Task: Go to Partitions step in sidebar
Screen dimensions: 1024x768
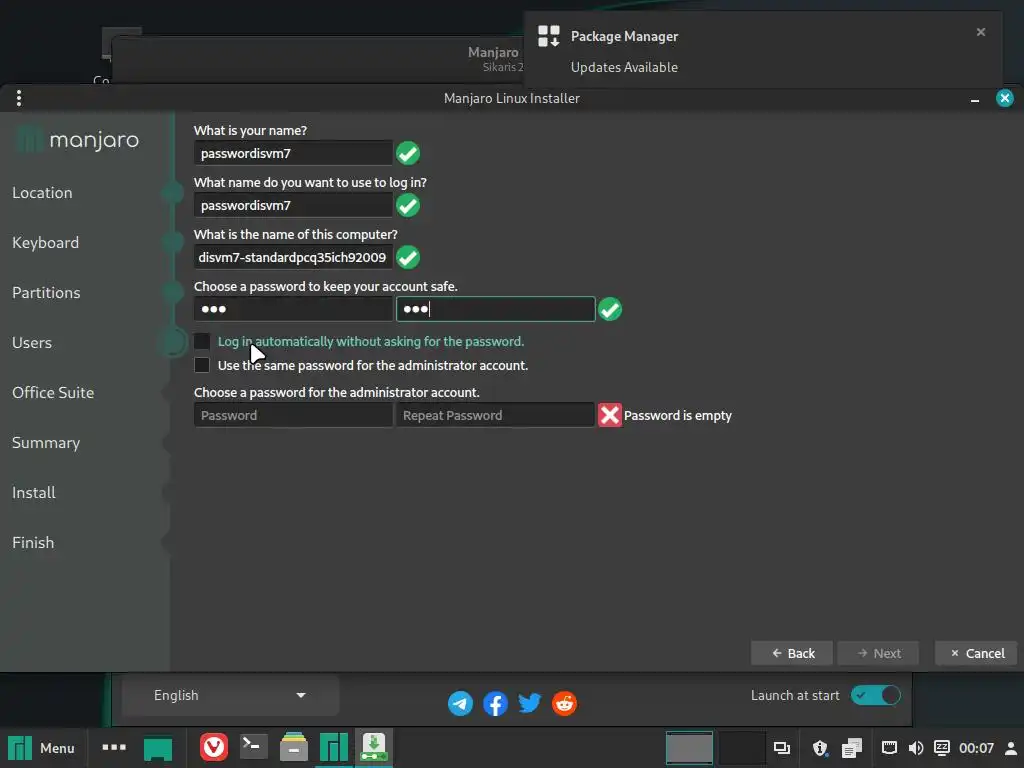Action: [x=46, y=293]
